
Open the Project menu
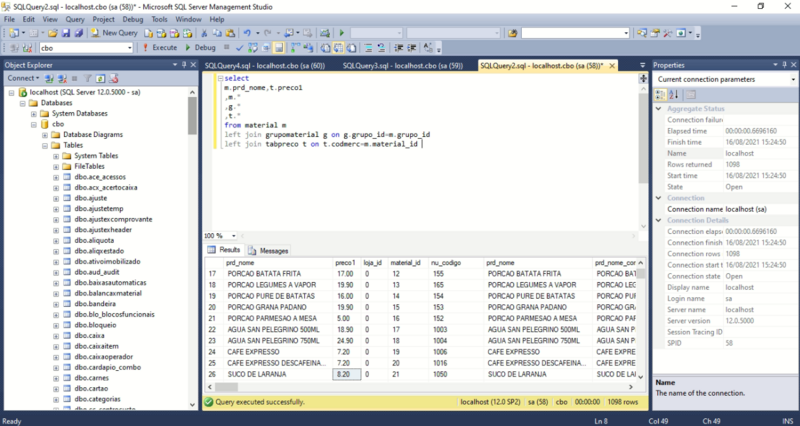point(104,19)
